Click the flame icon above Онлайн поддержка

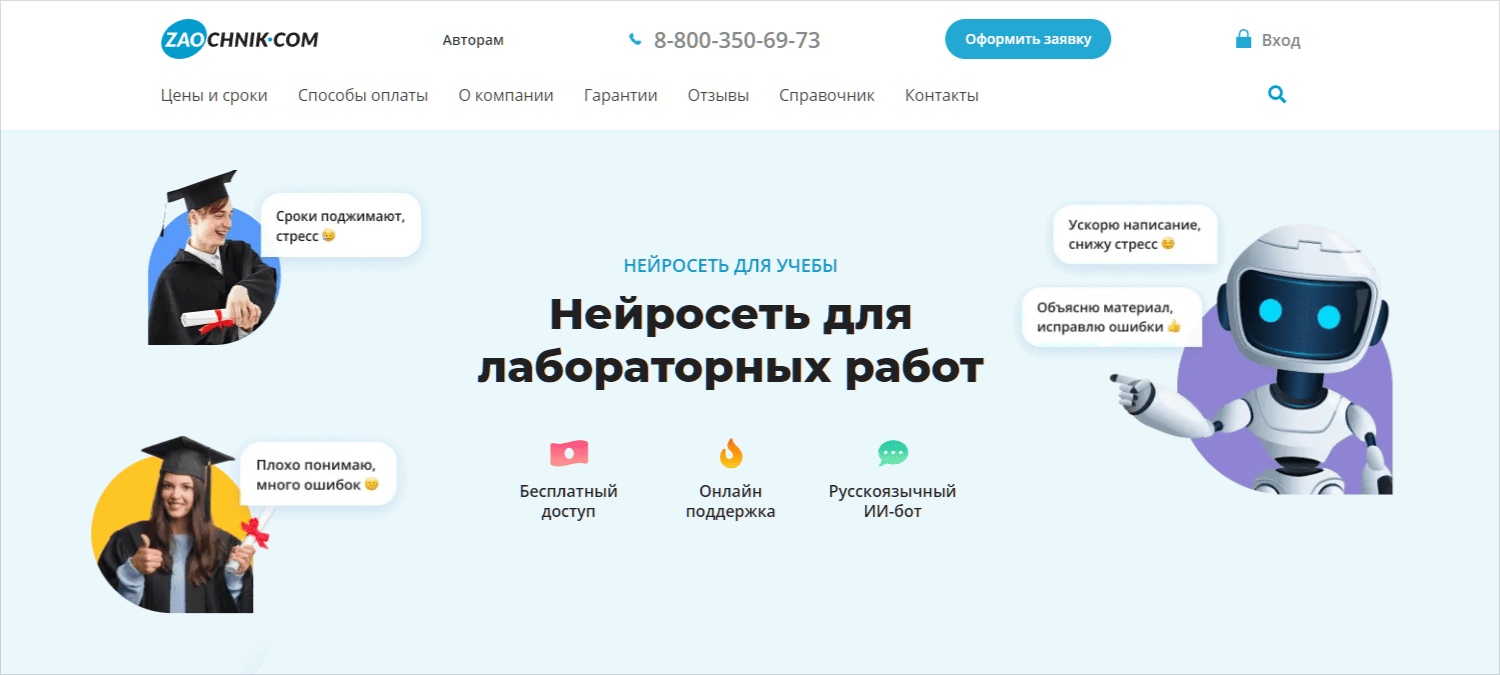tap(731, 454)
